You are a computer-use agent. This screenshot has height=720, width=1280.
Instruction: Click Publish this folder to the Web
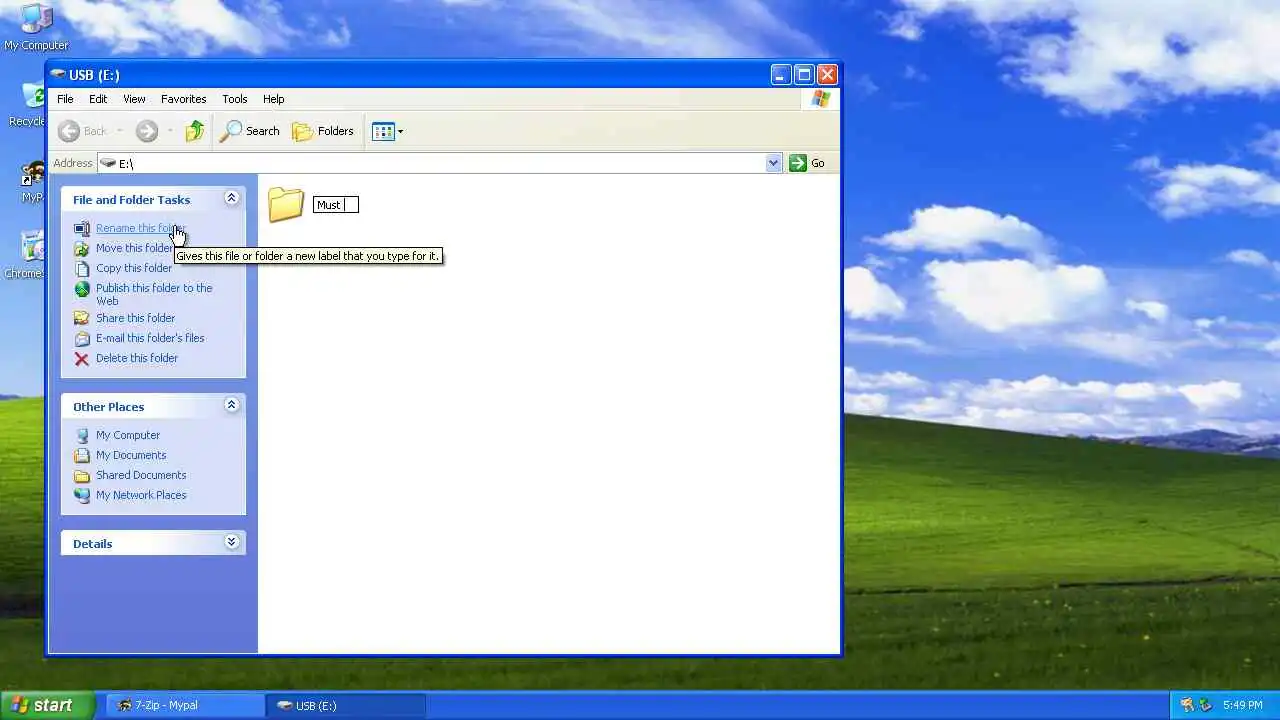click(x=154, y=294)
